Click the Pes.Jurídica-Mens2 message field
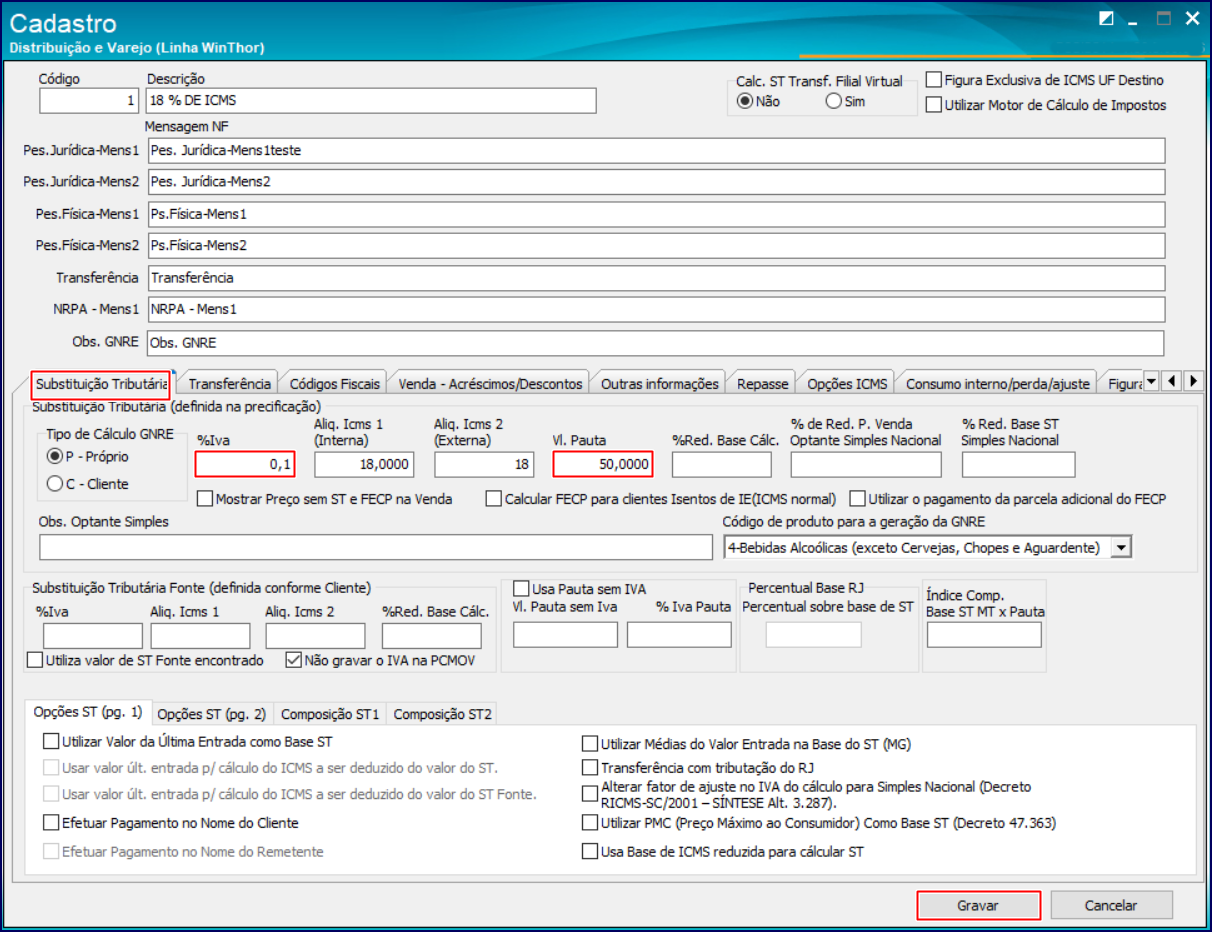The height and width of the screenshot is (932, 1212). point(655,182)
